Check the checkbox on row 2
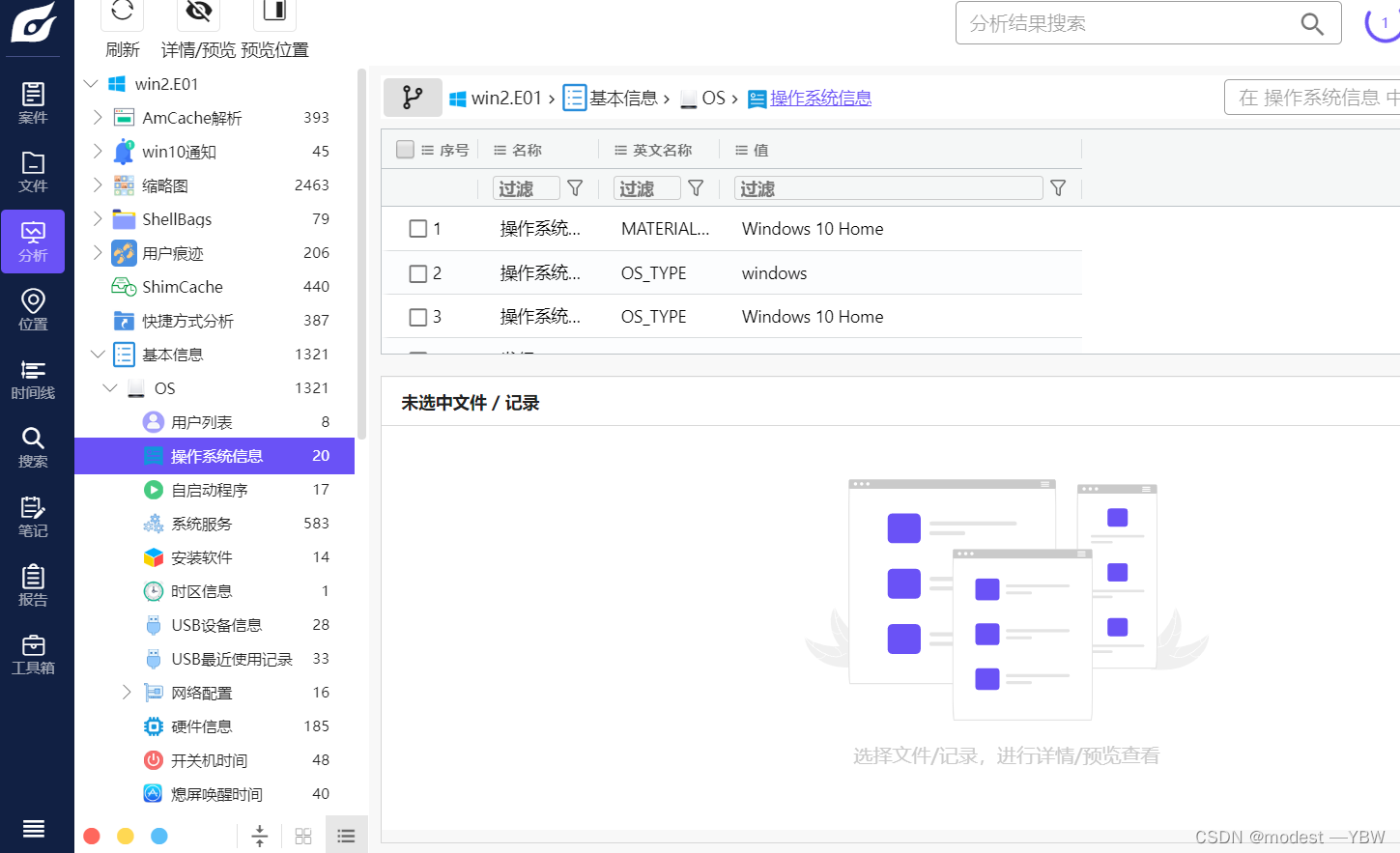 [x=417, y=272]
